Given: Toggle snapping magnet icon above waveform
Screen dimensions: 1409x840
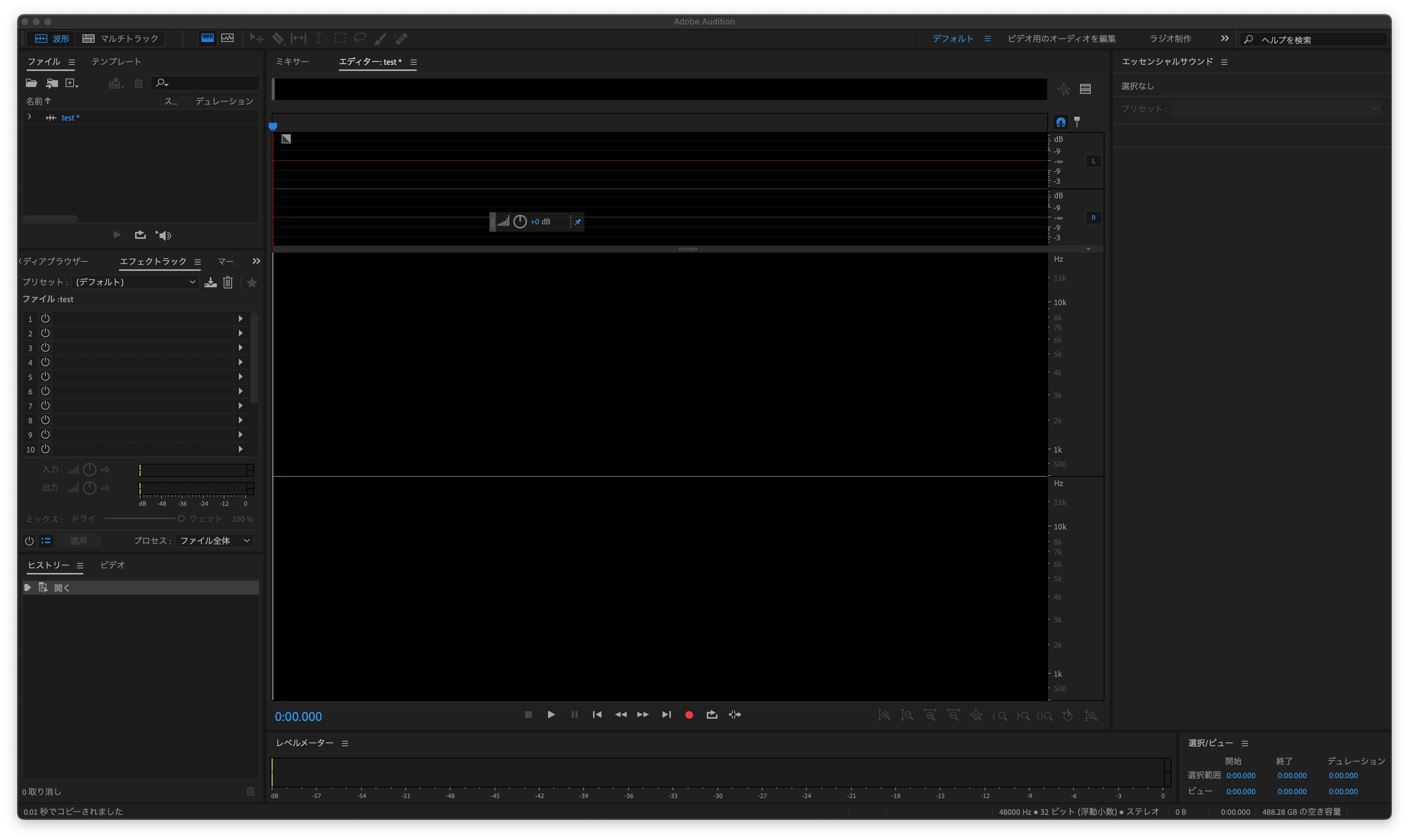Looking at the screenshot, I should click(1061, 122).
